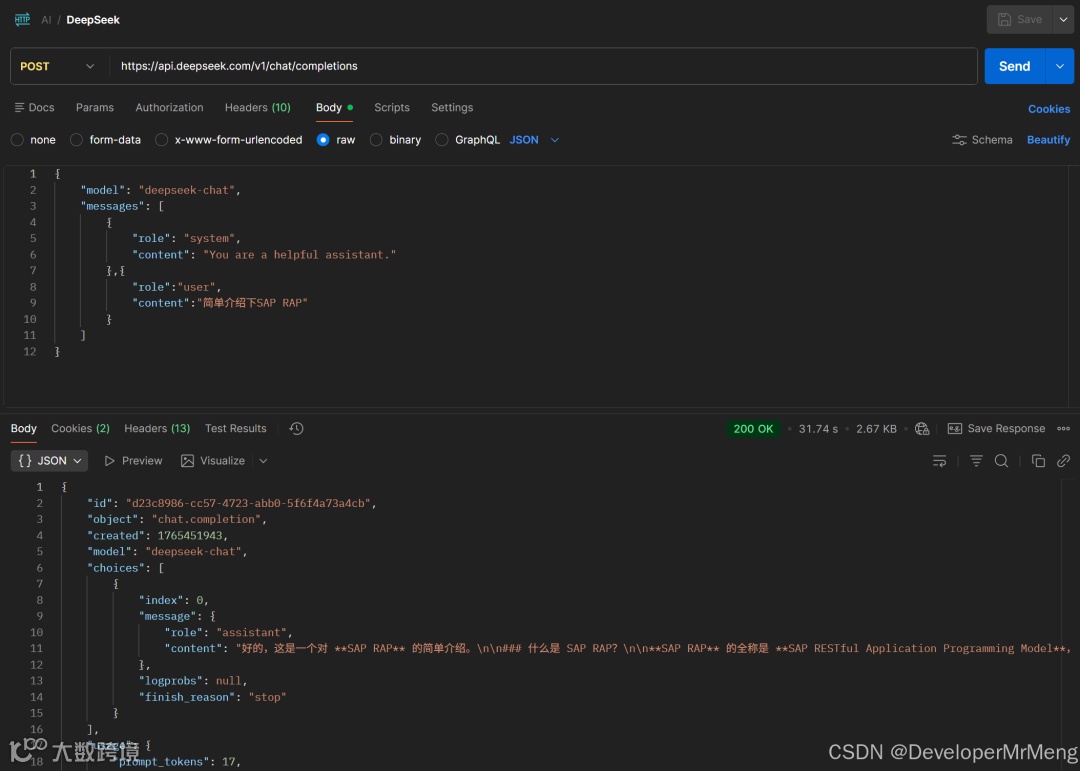Click the Beautify link
Image resolution: width=1080 pixels, height=771 pixels.
click(x=1048, y=140)
